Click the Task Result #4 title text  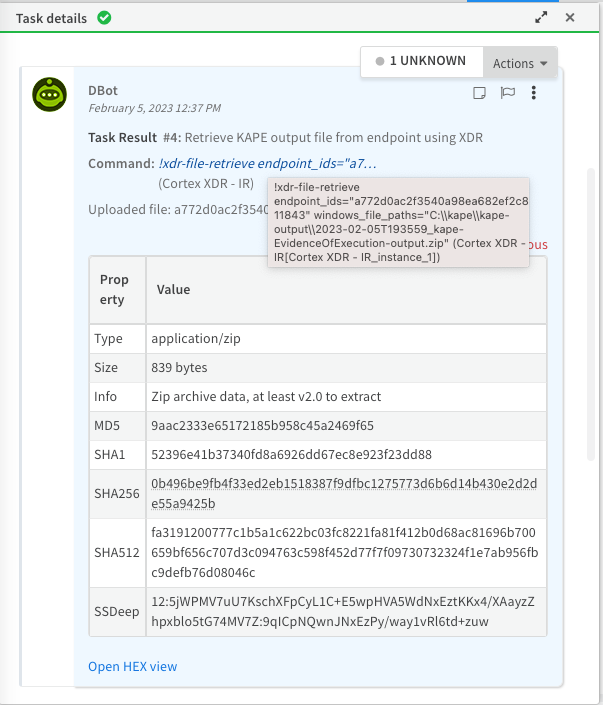[x=285, y=137]
